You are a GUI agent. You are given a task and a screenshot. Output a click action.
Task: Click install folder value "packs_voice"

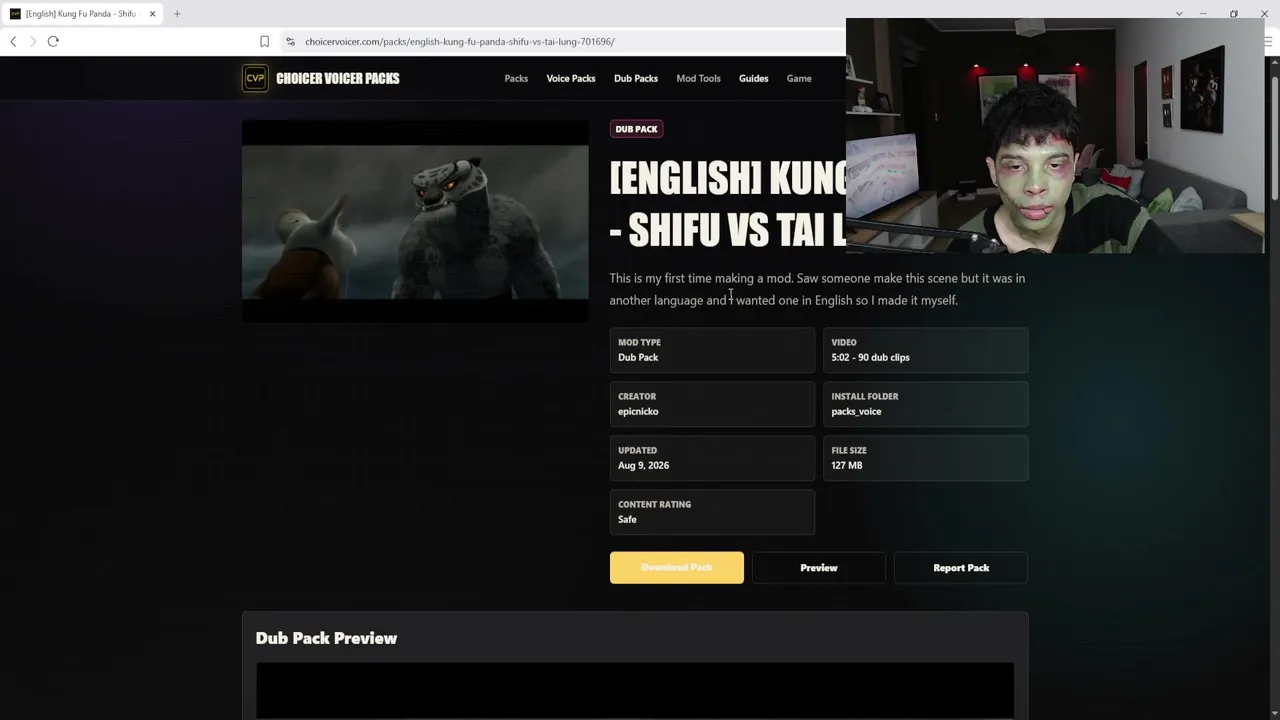[x=856, y=411]
